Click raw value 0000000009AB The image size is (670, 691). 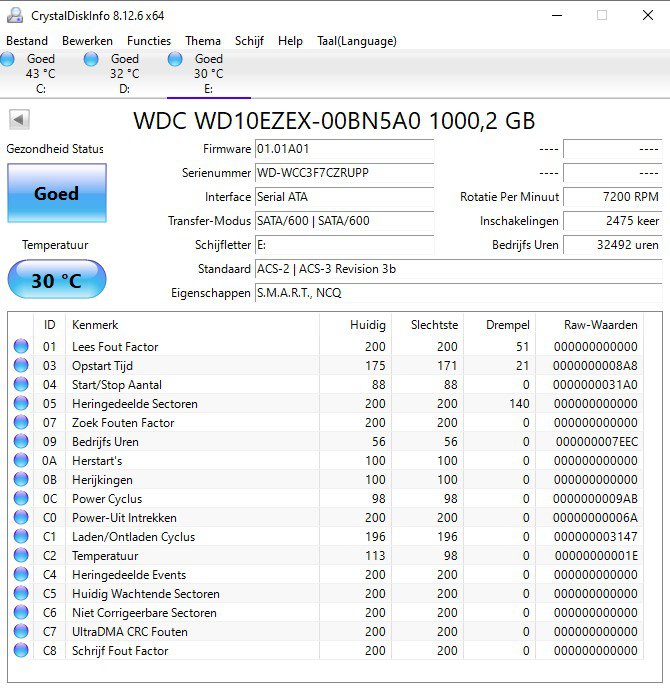click(595, 498)
